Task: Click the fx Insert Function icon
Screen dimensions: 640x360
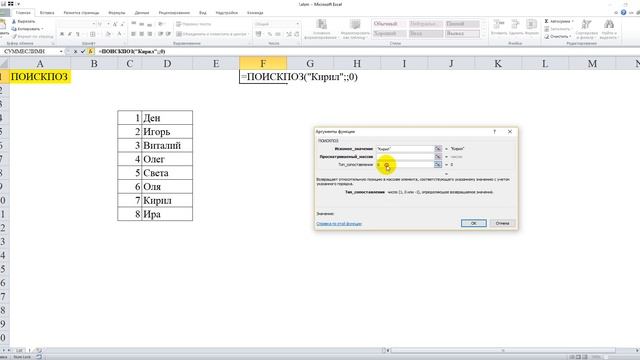Action: coord(91,51)
